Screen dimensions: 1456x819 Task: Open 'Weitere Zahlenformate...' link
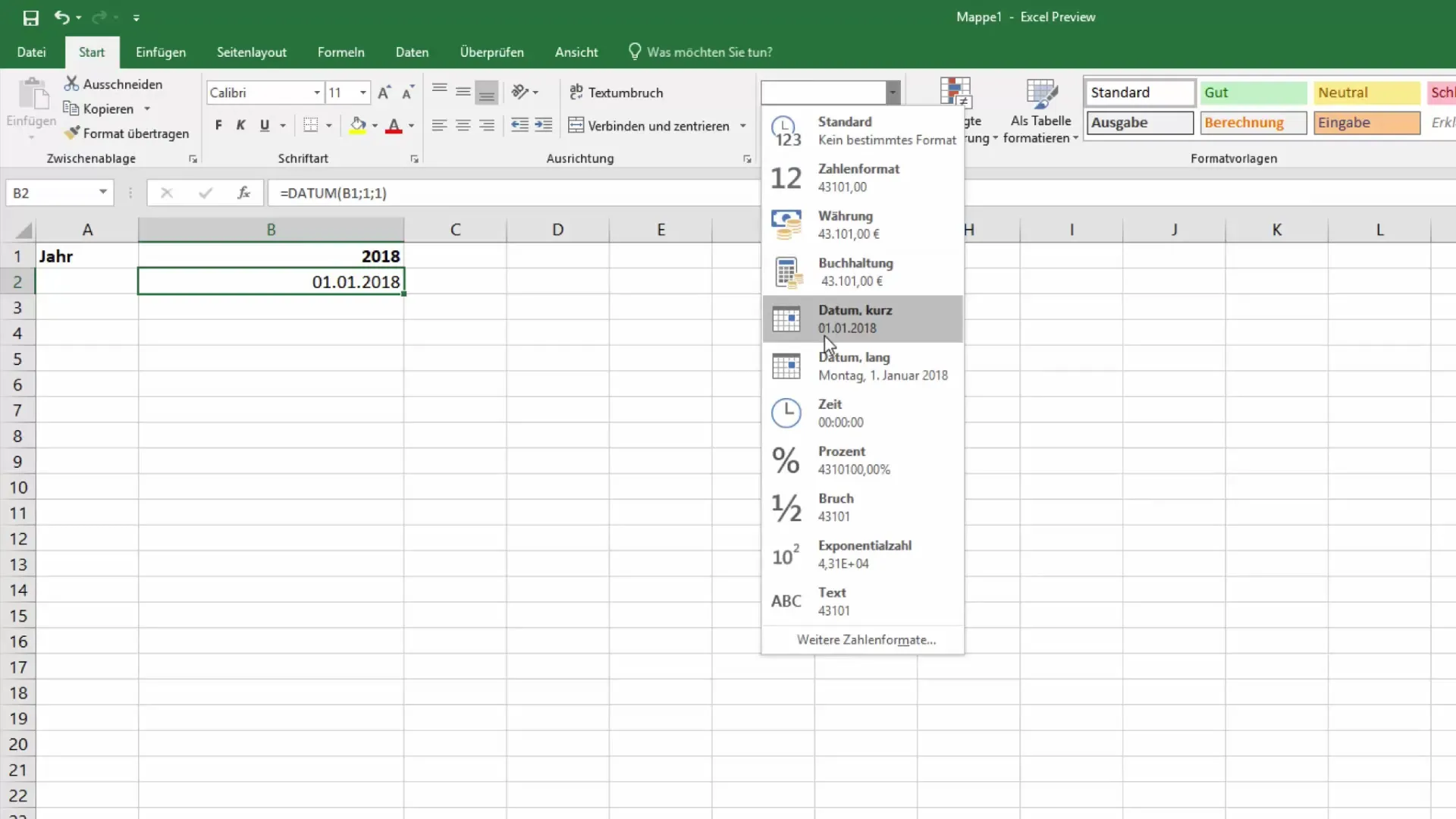tap(866, 640)
